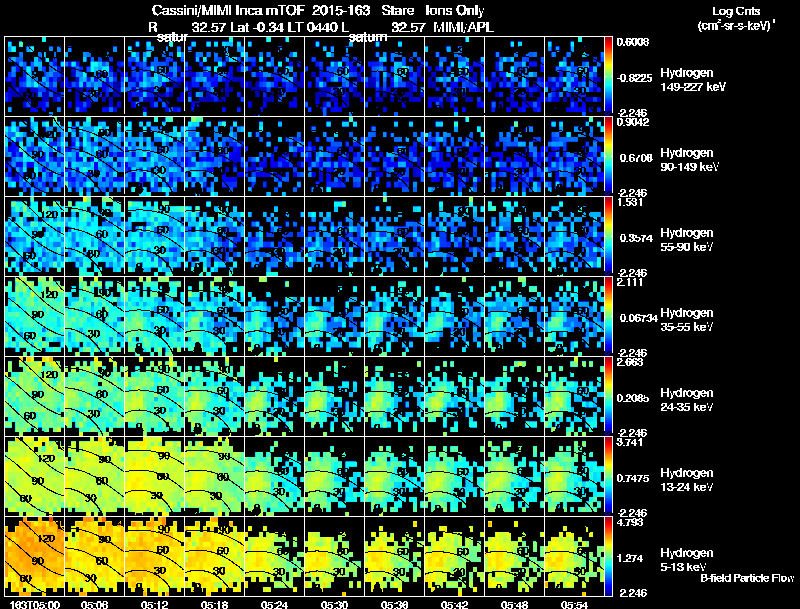Click the '05:30' time label
Viewport: 800px width, 609px height.
pos(334,604)
